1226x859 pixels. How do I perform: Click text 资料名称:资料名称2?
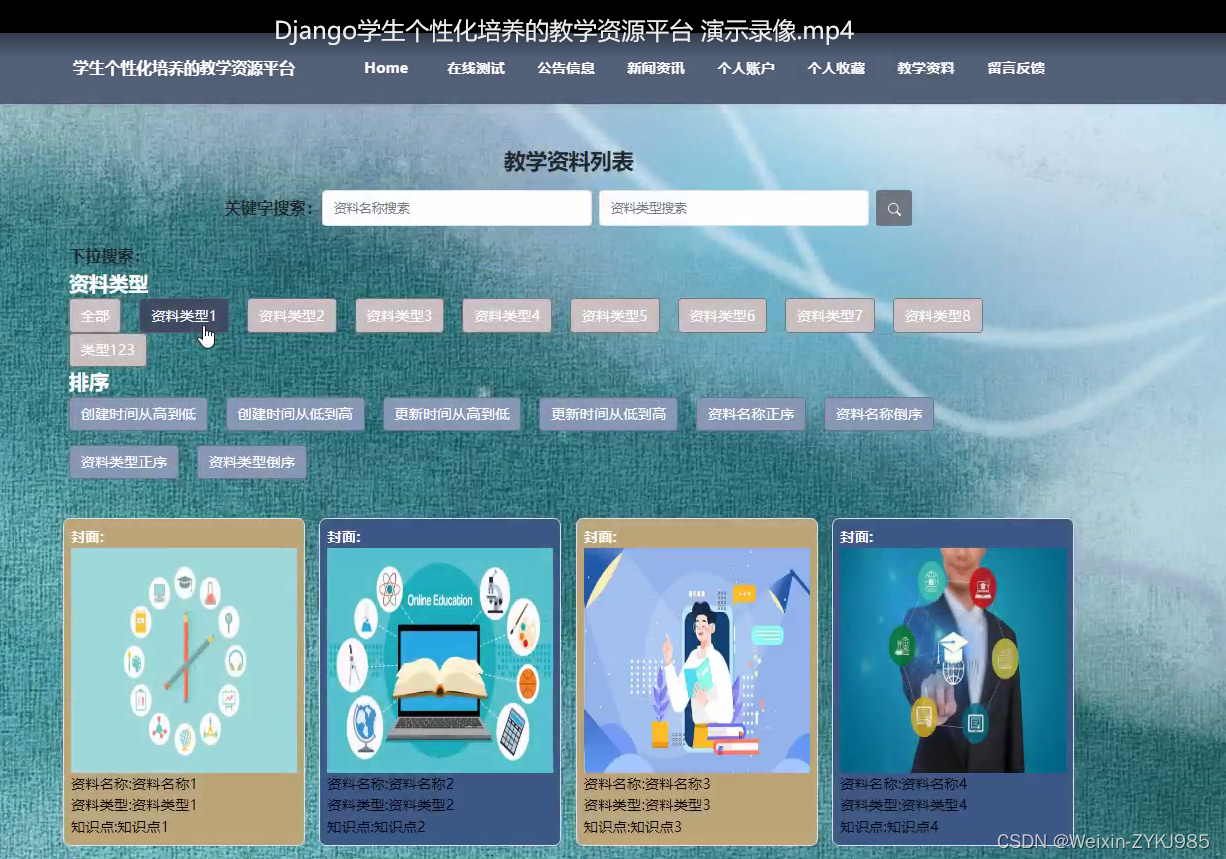point(391,784)
